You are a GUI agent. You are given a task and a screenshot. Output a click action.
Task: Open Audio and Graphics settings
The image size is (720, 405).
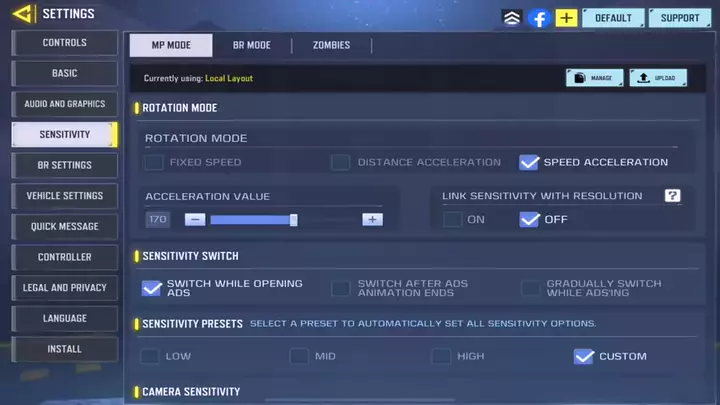64,104
